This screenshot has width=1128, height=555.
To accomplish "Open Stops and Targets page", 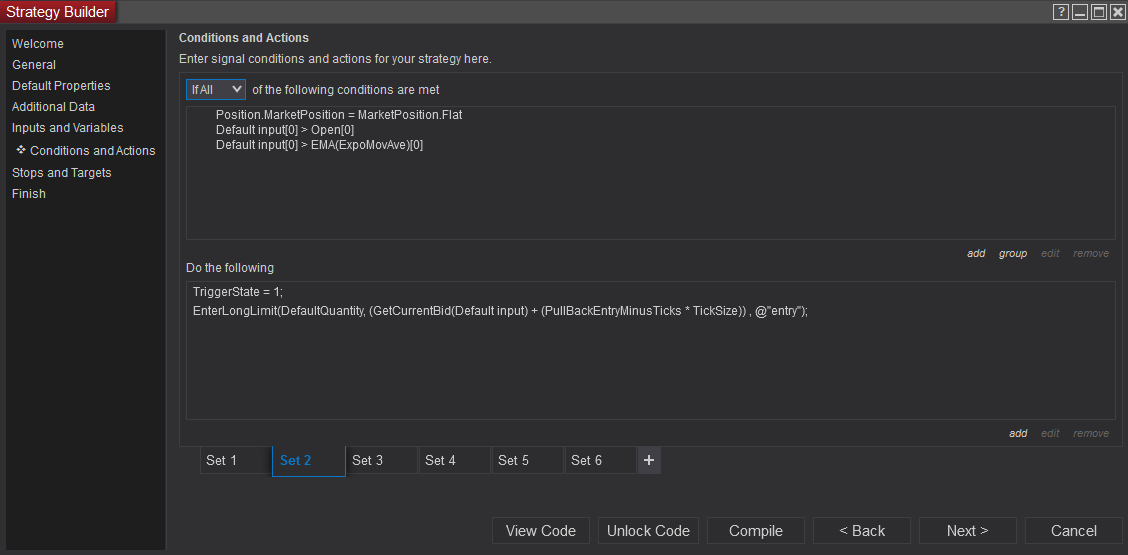I will pos(62,173).
